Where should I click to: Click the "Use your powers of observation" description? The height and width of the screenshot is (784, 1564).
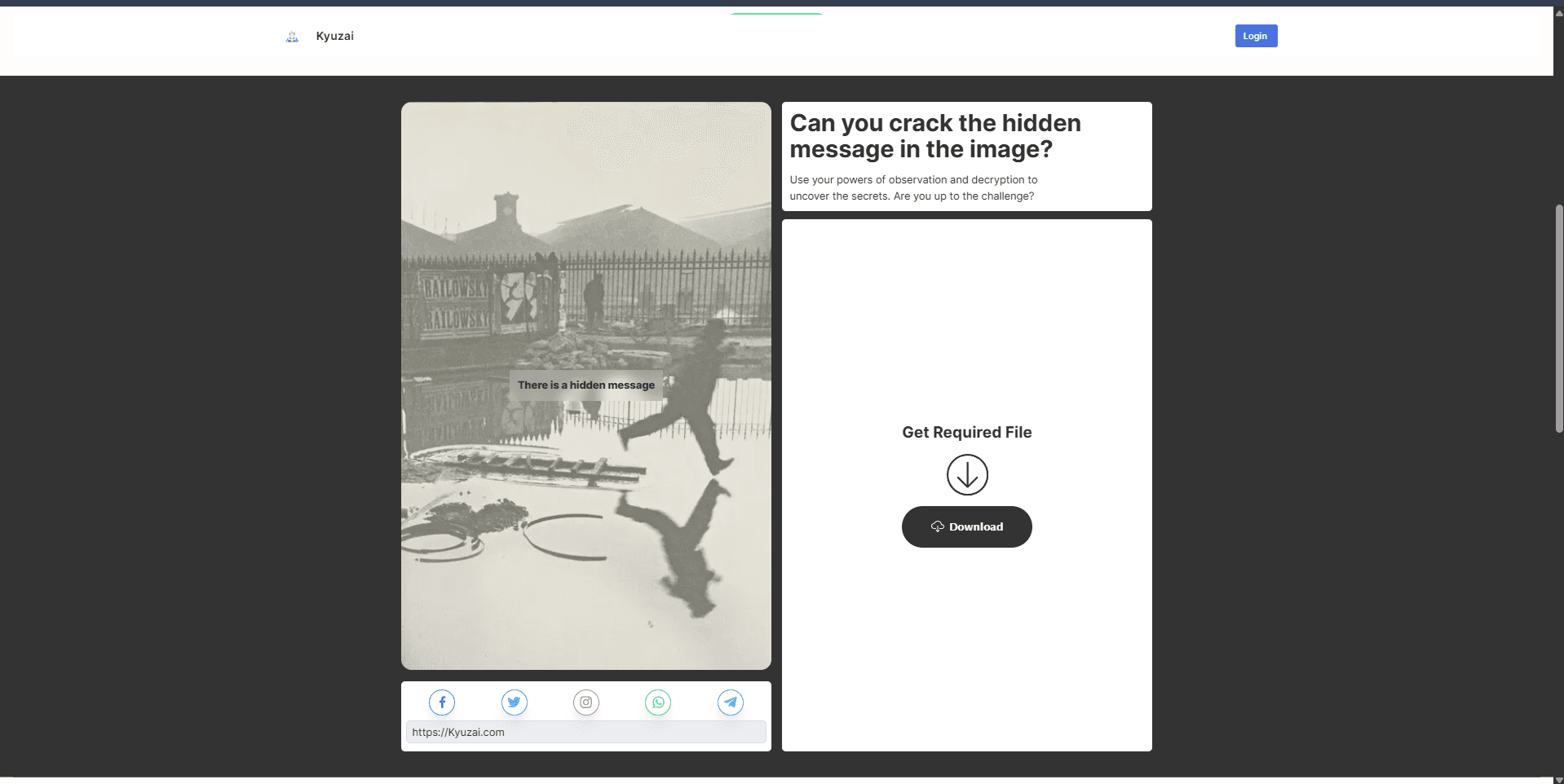point(913,188)
